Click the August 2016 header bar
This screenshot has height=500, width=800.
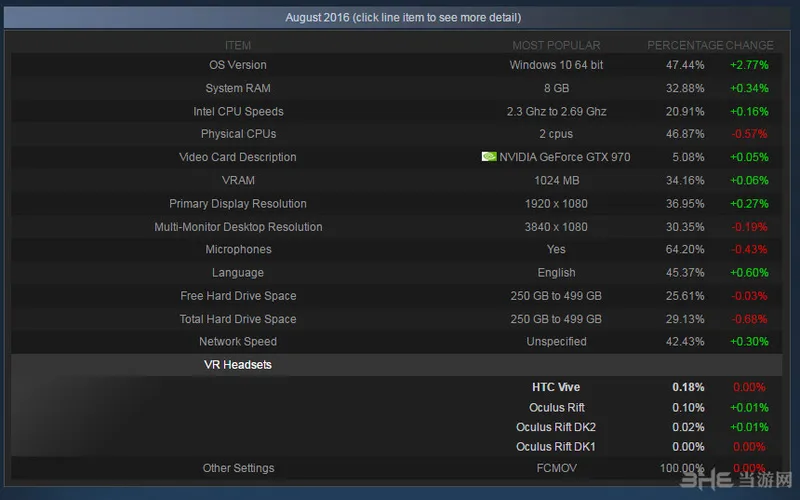pos(396,17)
